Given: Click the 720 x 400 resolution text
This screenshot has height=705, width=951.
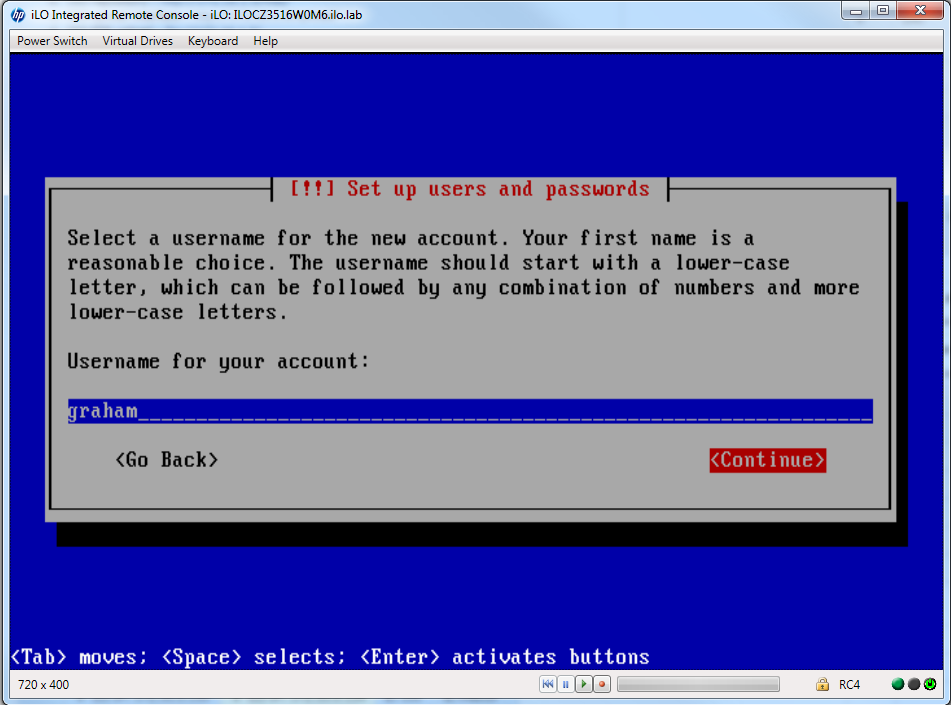Looking at the screenshot, I should point(44,684).
